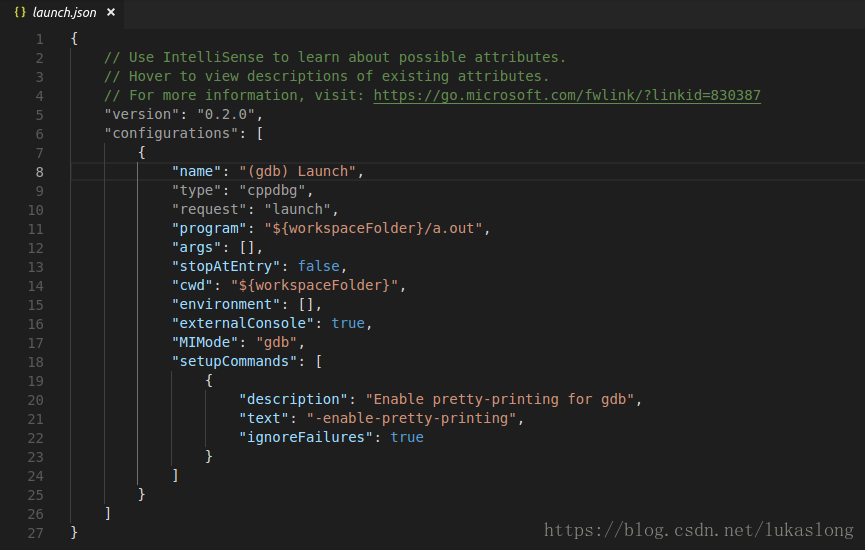865x550 pixels.
Task: Click line number 8 in the gutter
Action: (40, 172)
